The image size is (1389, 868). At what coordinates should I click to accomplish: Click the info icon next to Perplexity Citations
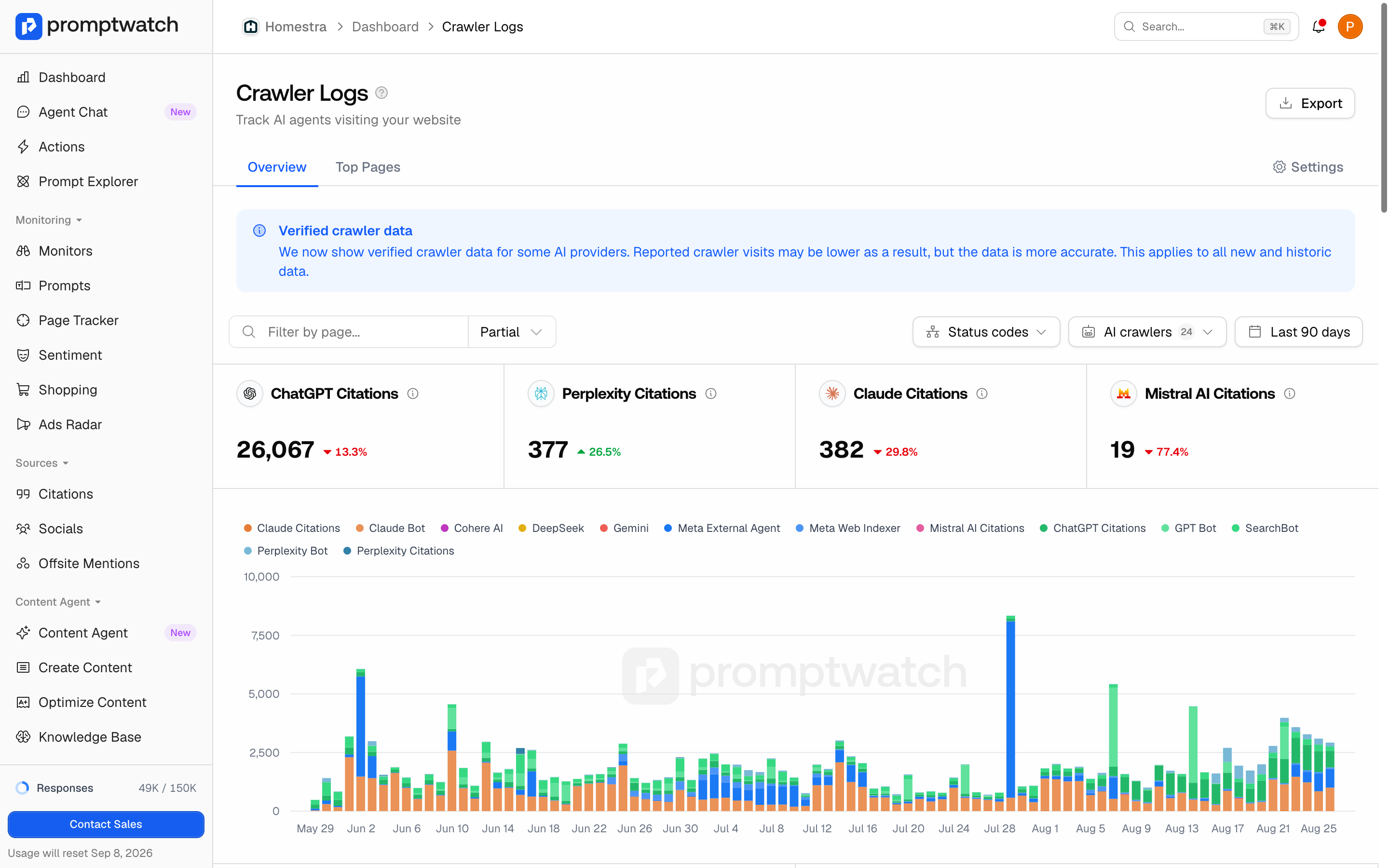710,394
